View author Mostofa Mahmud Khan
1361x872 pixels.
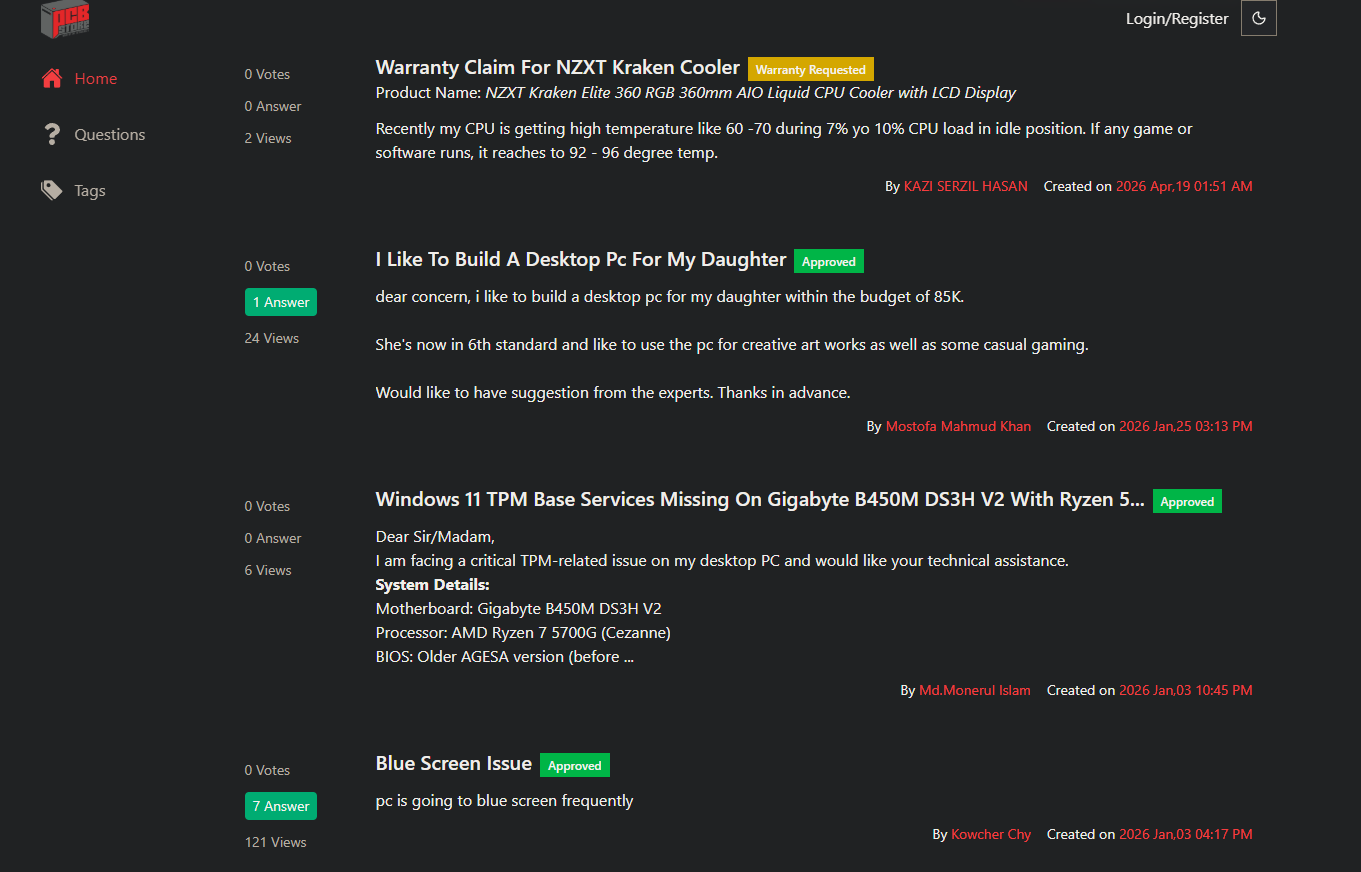(958, 426)
